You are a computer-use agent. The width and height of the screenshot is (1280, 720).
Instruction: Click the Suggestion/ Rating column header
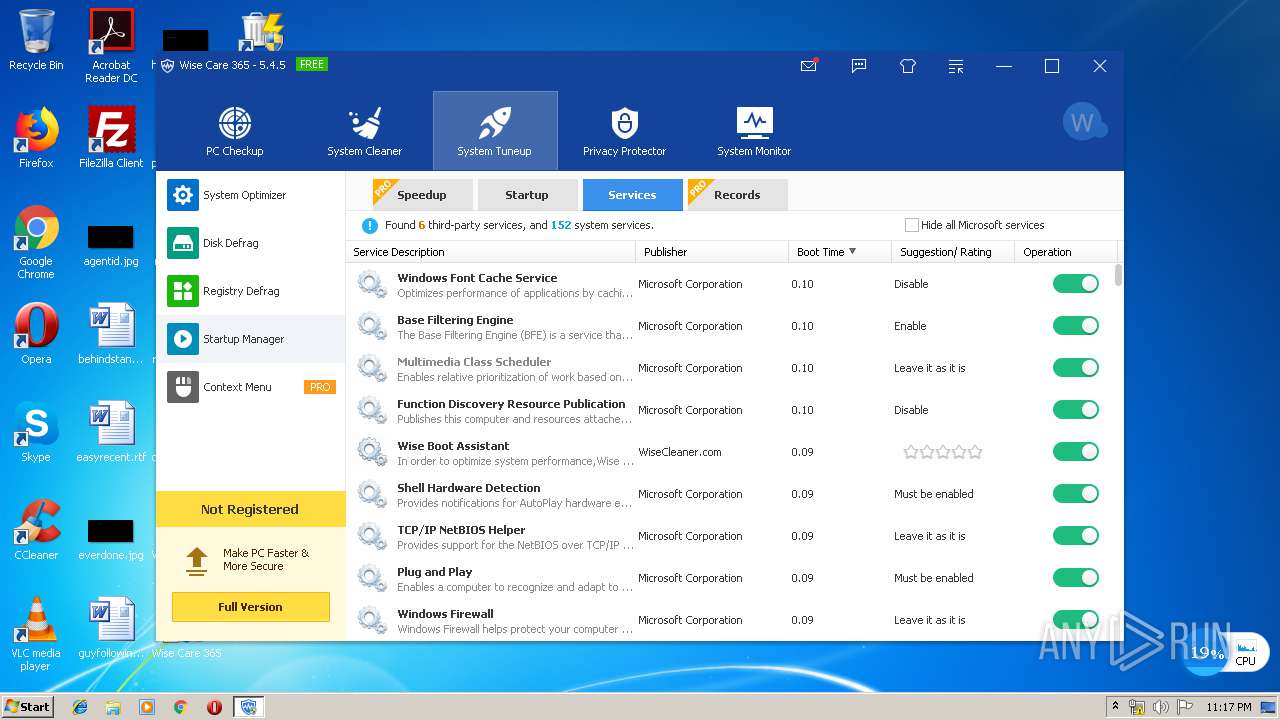pyautogui.click(x=953, y=252)
